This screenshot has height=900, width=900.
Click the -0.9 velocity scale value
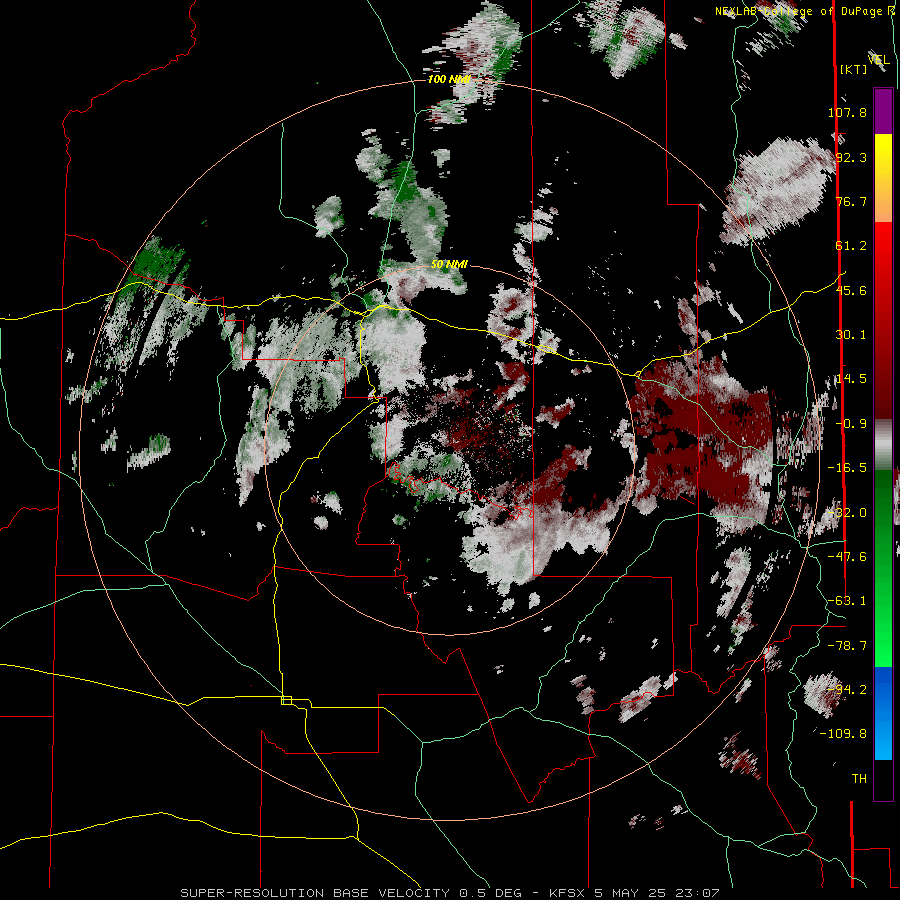[851, 424]
